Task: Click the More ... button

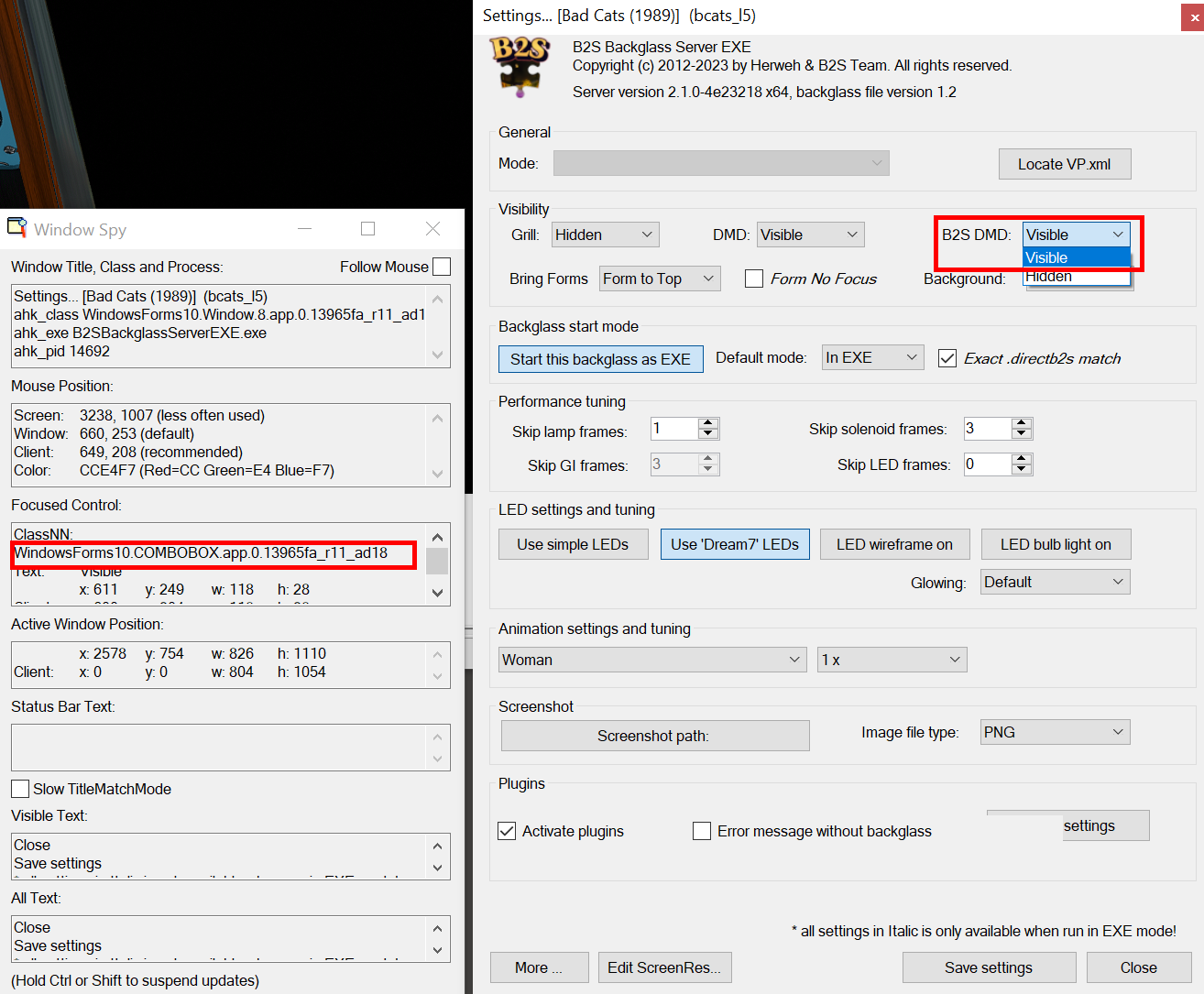Action: tap(539, 967)
